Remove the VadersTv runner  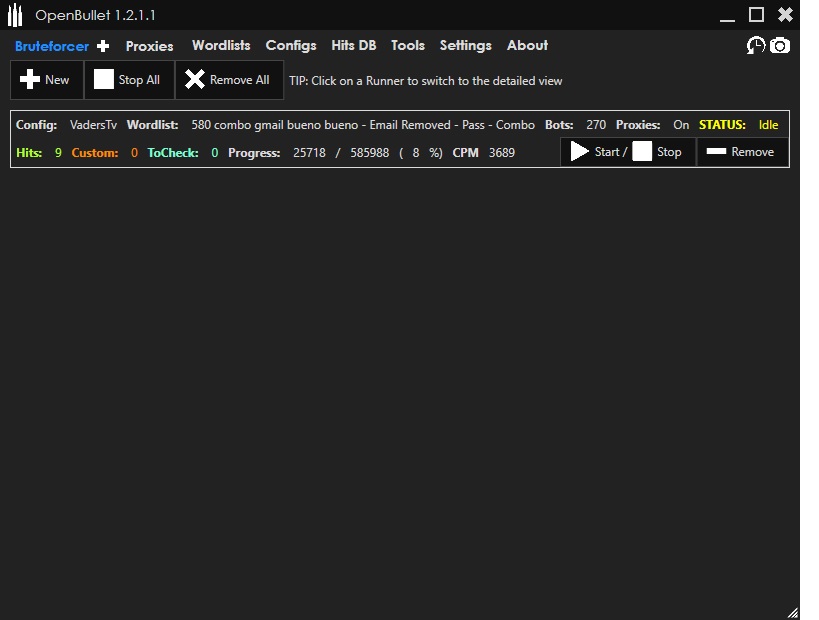click(x=742, y=152)
